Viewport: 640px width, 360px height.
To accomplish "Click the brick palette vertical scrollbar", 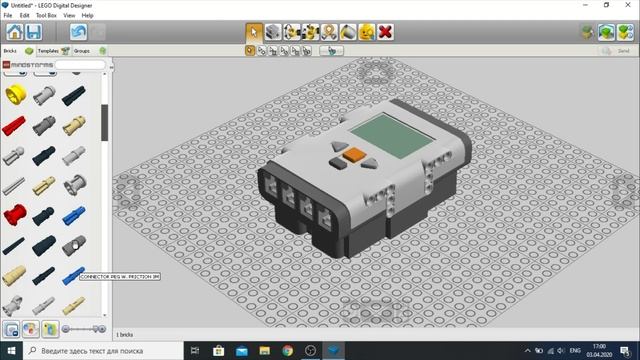I will point(104,122).
